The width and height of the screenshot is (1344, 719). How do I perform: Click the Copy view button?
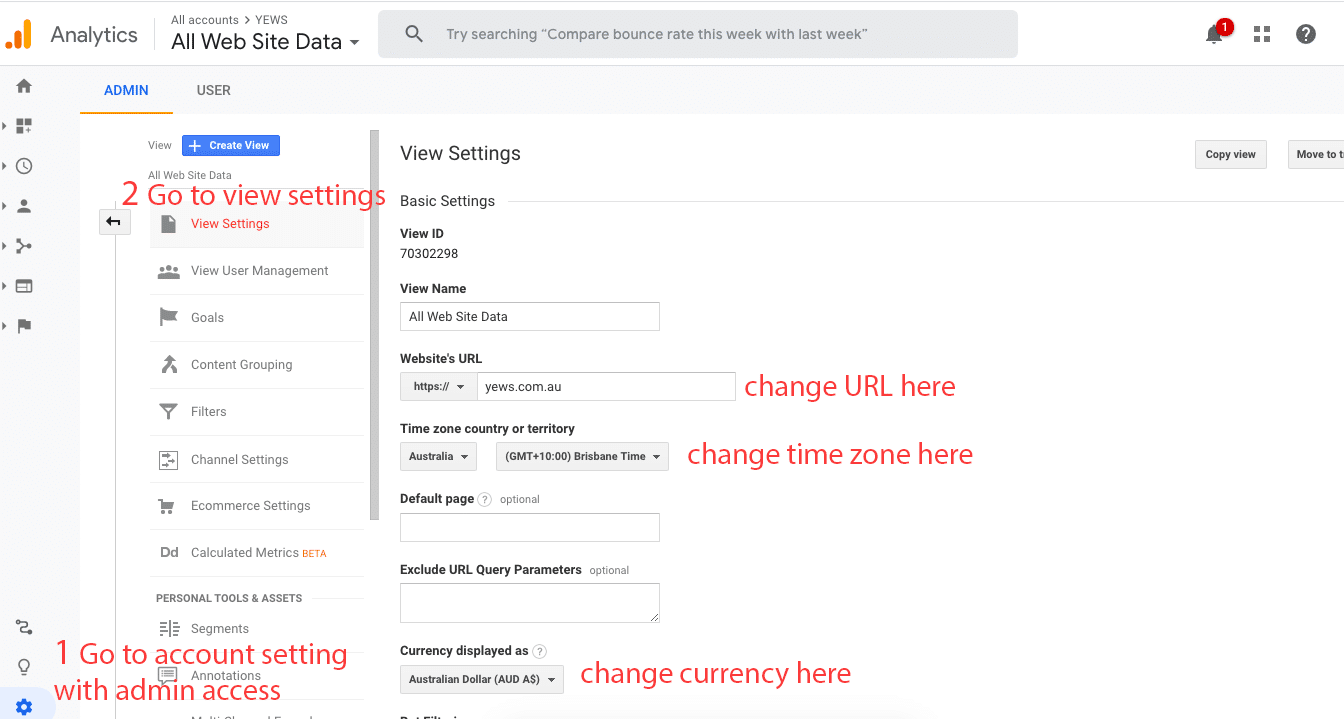coord(1230,154)
